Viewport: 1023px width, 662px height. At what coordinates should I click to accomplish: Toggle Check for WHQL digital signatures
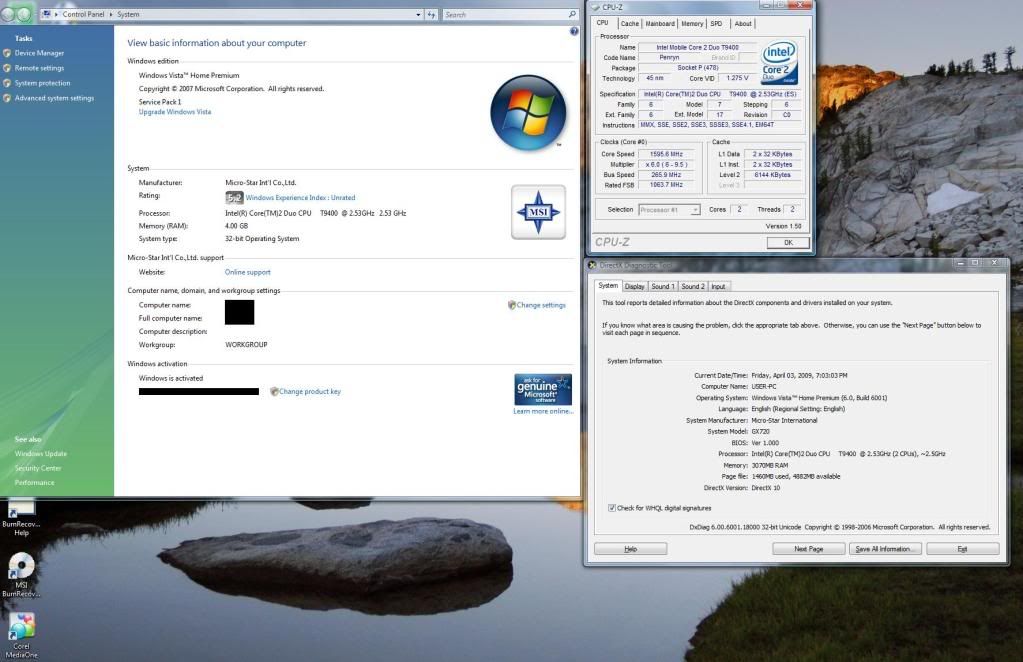(x=612, y=508)
